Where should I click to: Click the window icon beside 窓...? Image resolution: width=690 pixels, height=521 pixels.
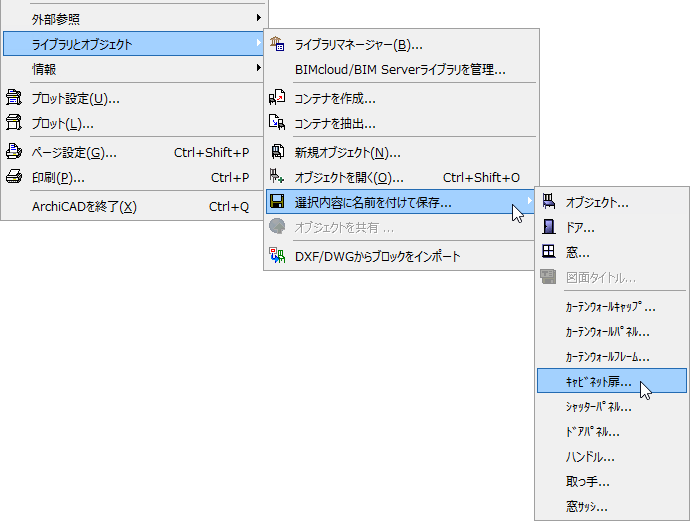click(x=548, y=251)
